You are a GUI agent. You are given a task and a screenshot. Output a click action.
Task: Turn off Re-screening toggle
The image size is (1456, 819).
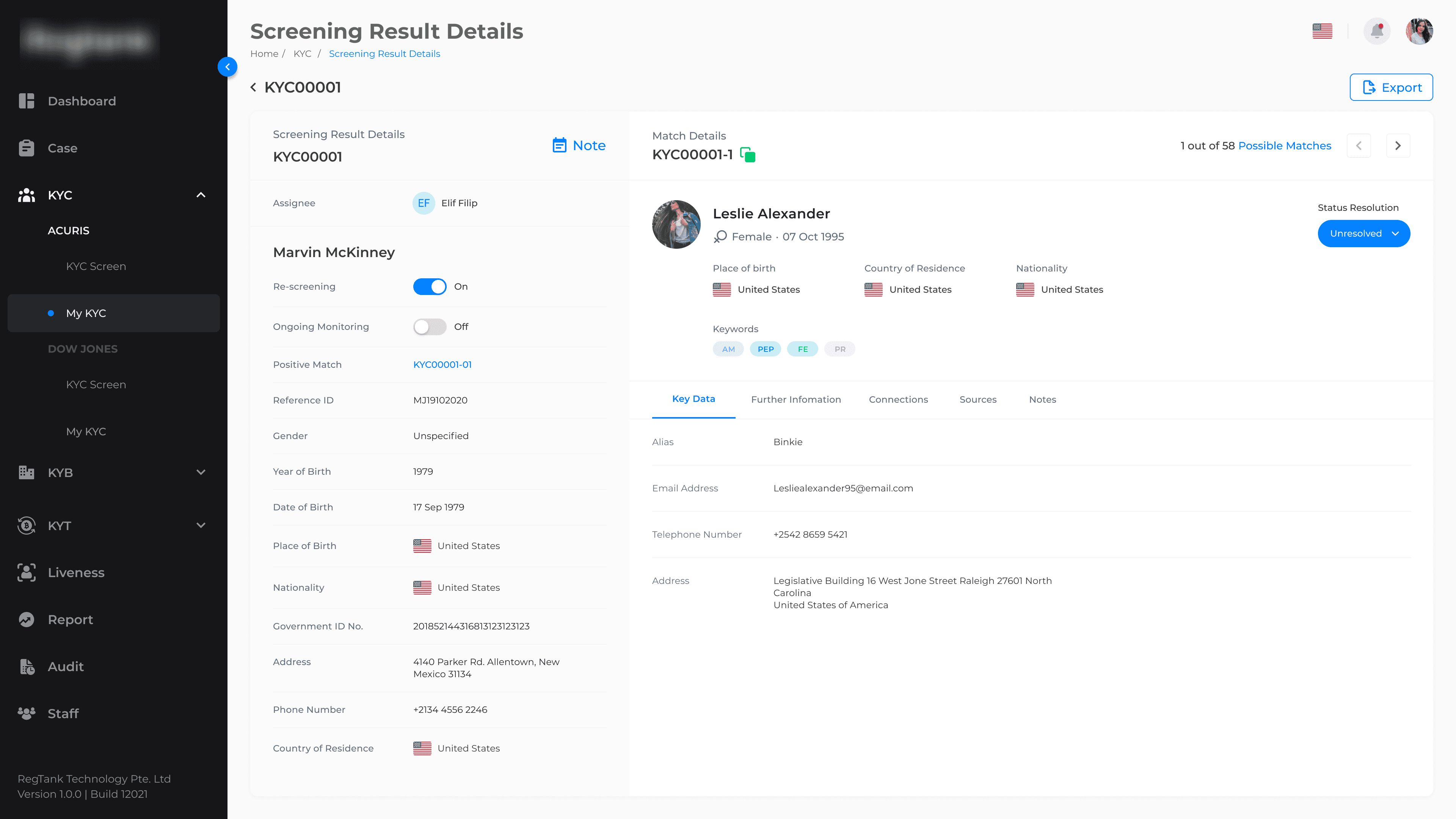pos(430,287)
